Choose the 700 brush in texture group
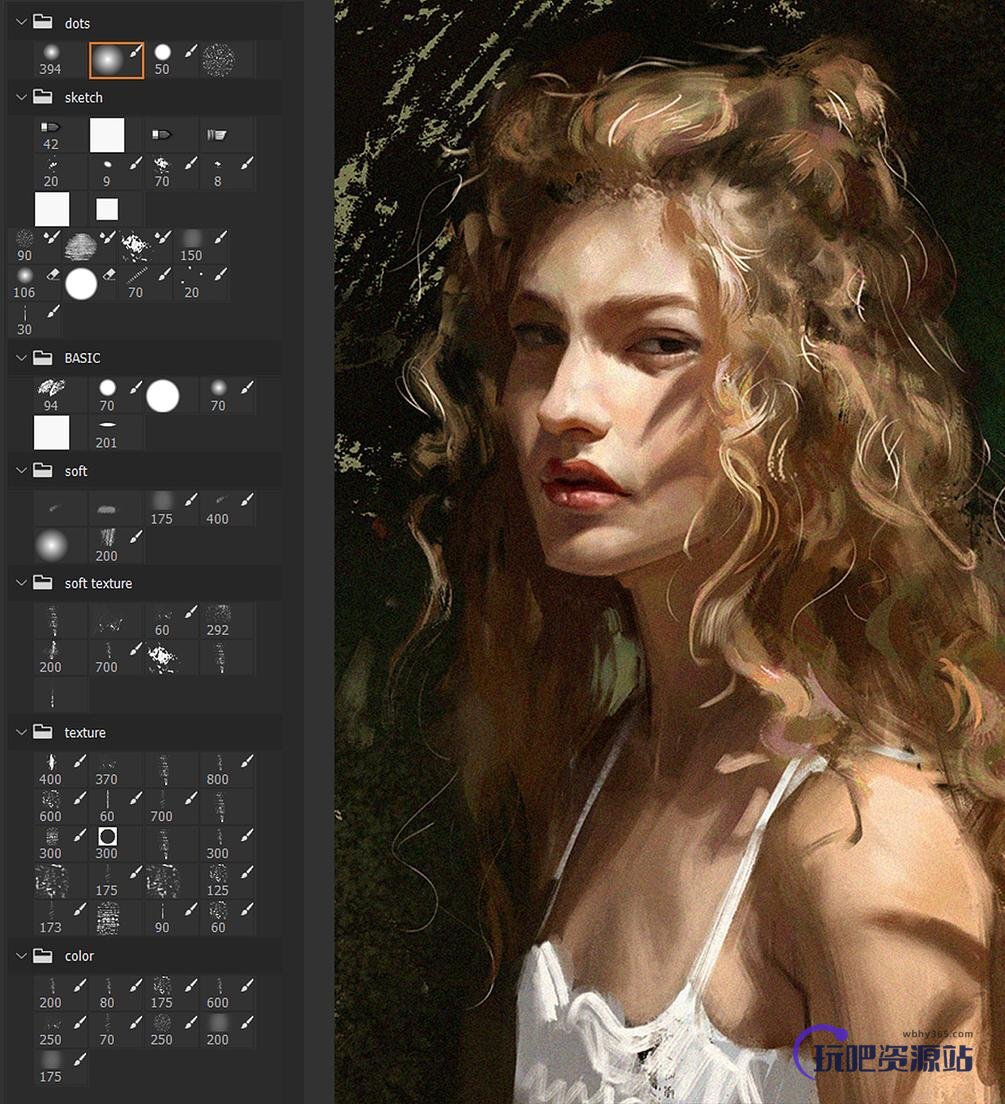 click(172, 807)
